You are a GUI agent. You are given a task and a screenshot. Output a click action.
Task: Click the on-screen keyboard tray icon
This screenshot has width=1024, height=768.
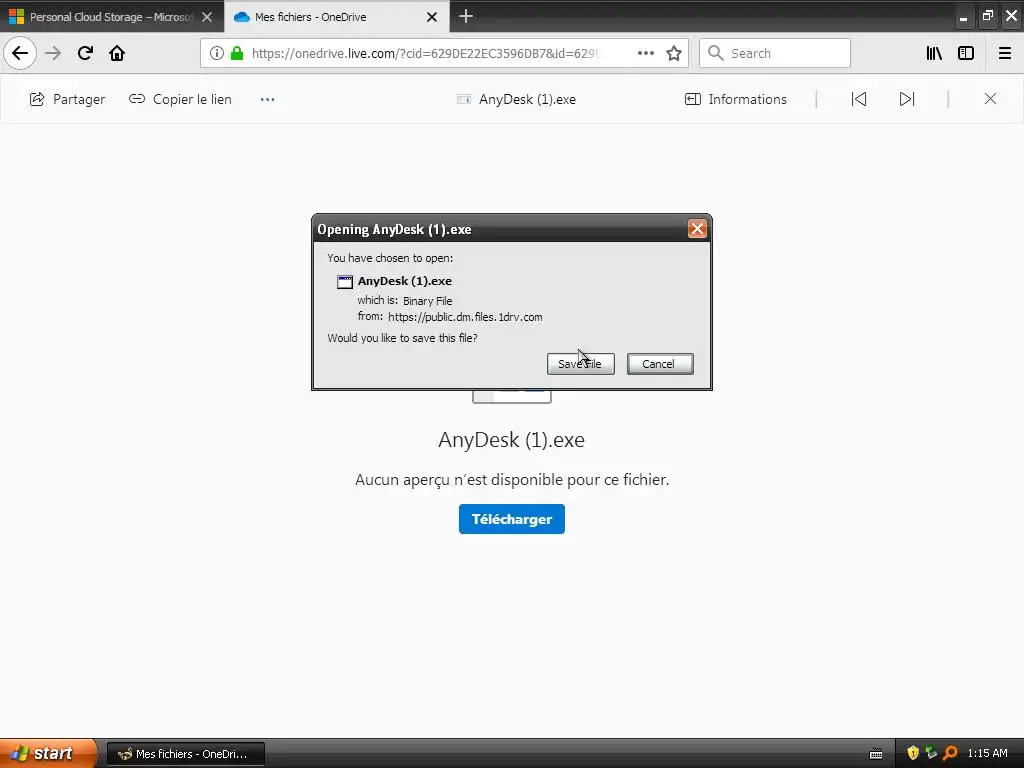click(x=876, y=754)
